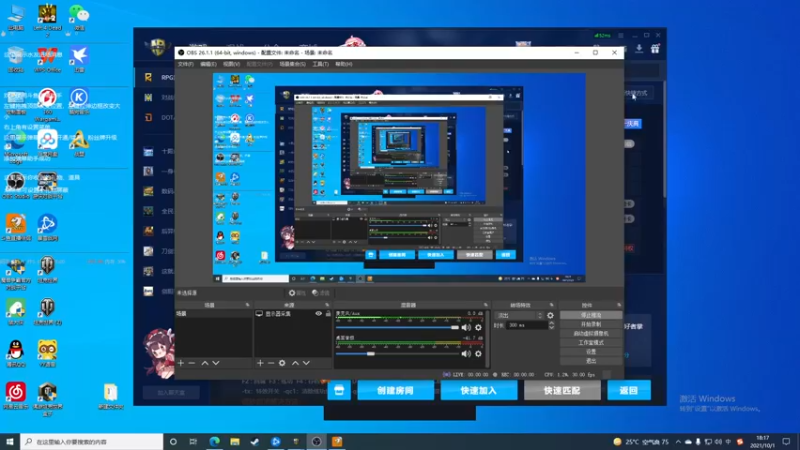Open the 淡出 scene transition dropdown

[518, 315]
